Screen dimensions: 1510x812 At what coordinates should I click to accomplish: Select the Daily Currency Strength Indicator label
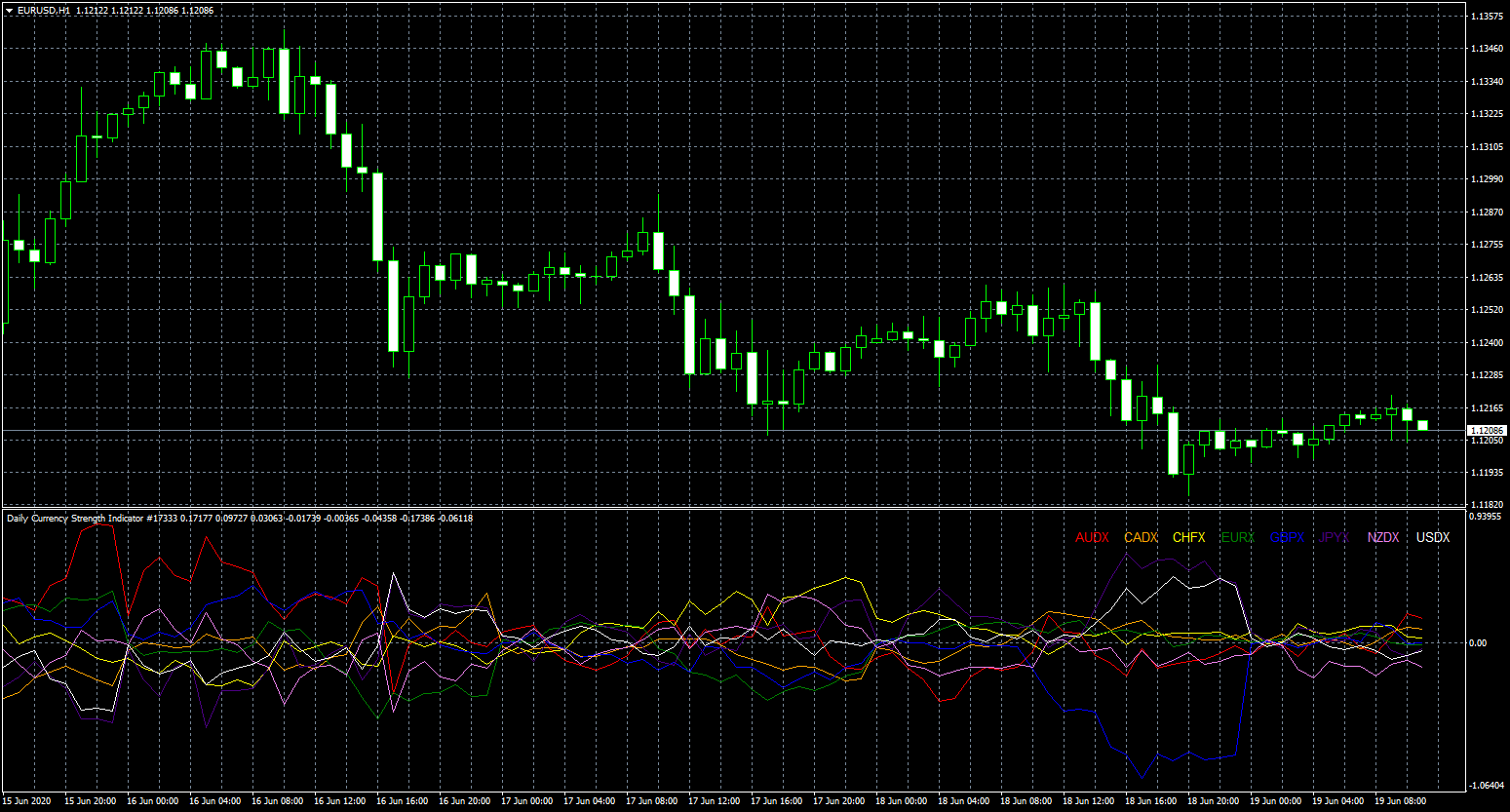(76, 518)
